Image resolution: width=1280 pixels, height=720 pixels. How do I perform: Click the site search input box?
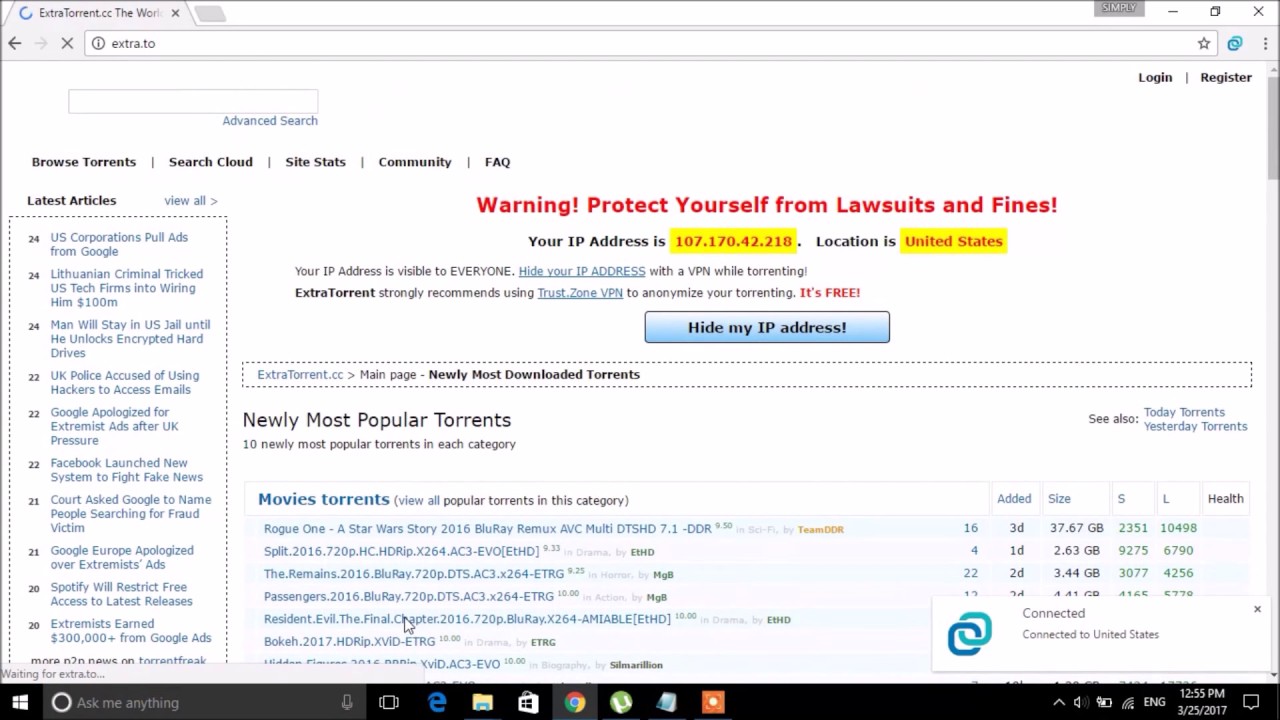[x=193, y=100]
